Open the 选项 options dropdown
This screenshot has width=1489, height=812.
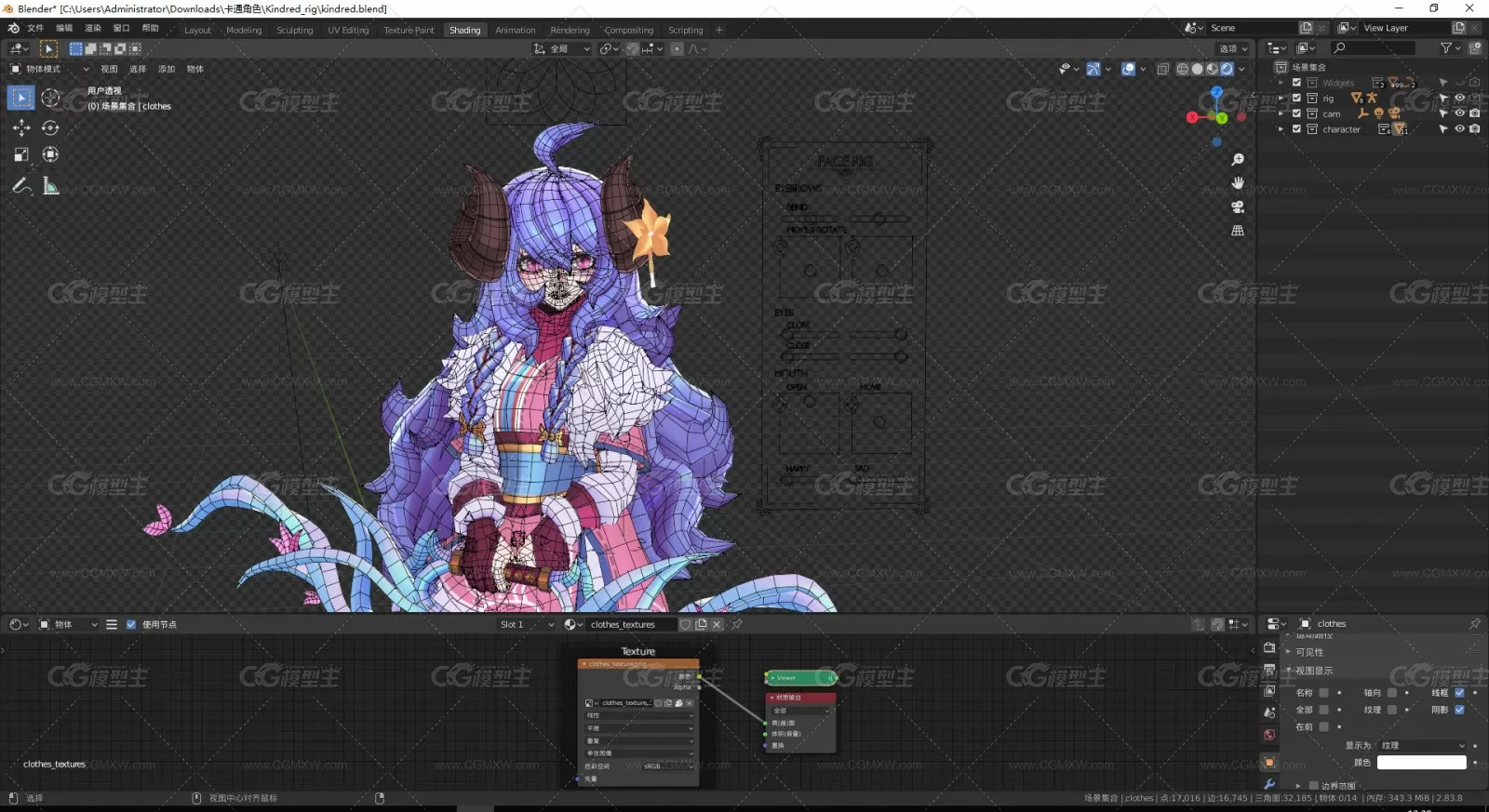(1233, 48)
